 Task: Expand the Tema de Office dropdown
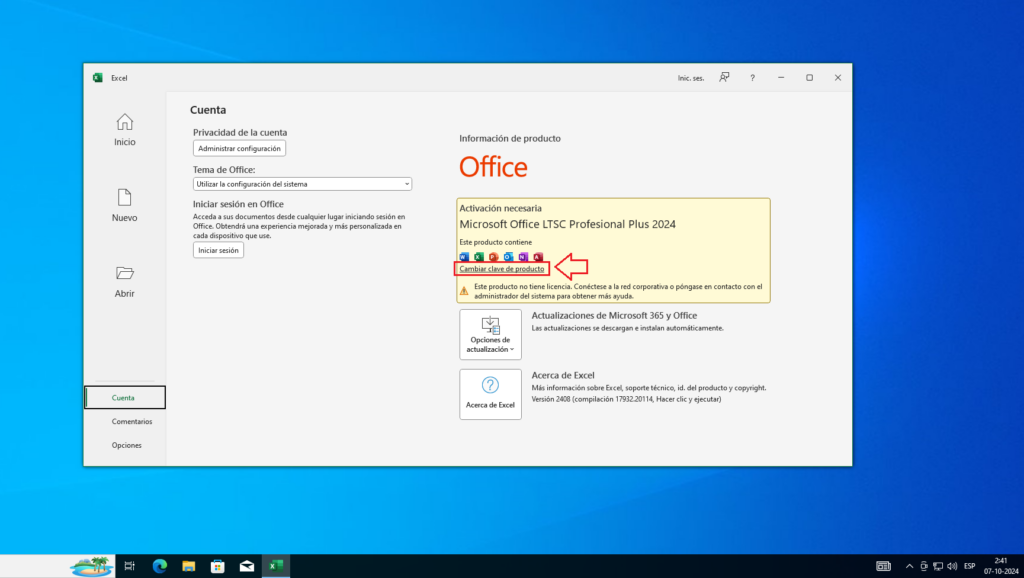tap(302, 184)
